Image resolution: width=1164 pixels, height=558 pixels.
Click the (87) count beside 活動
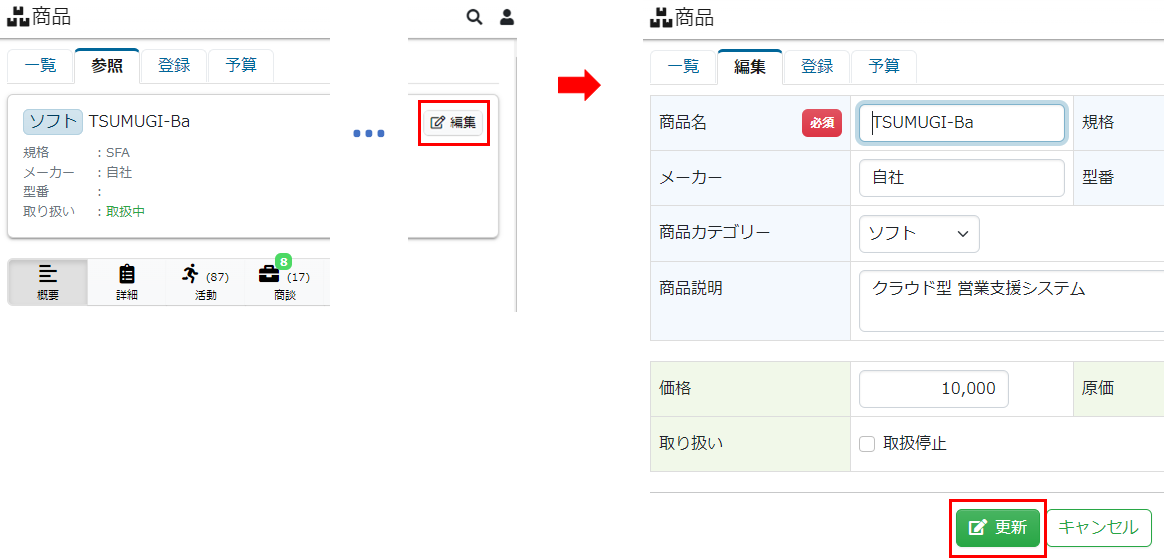click(217, 278)
